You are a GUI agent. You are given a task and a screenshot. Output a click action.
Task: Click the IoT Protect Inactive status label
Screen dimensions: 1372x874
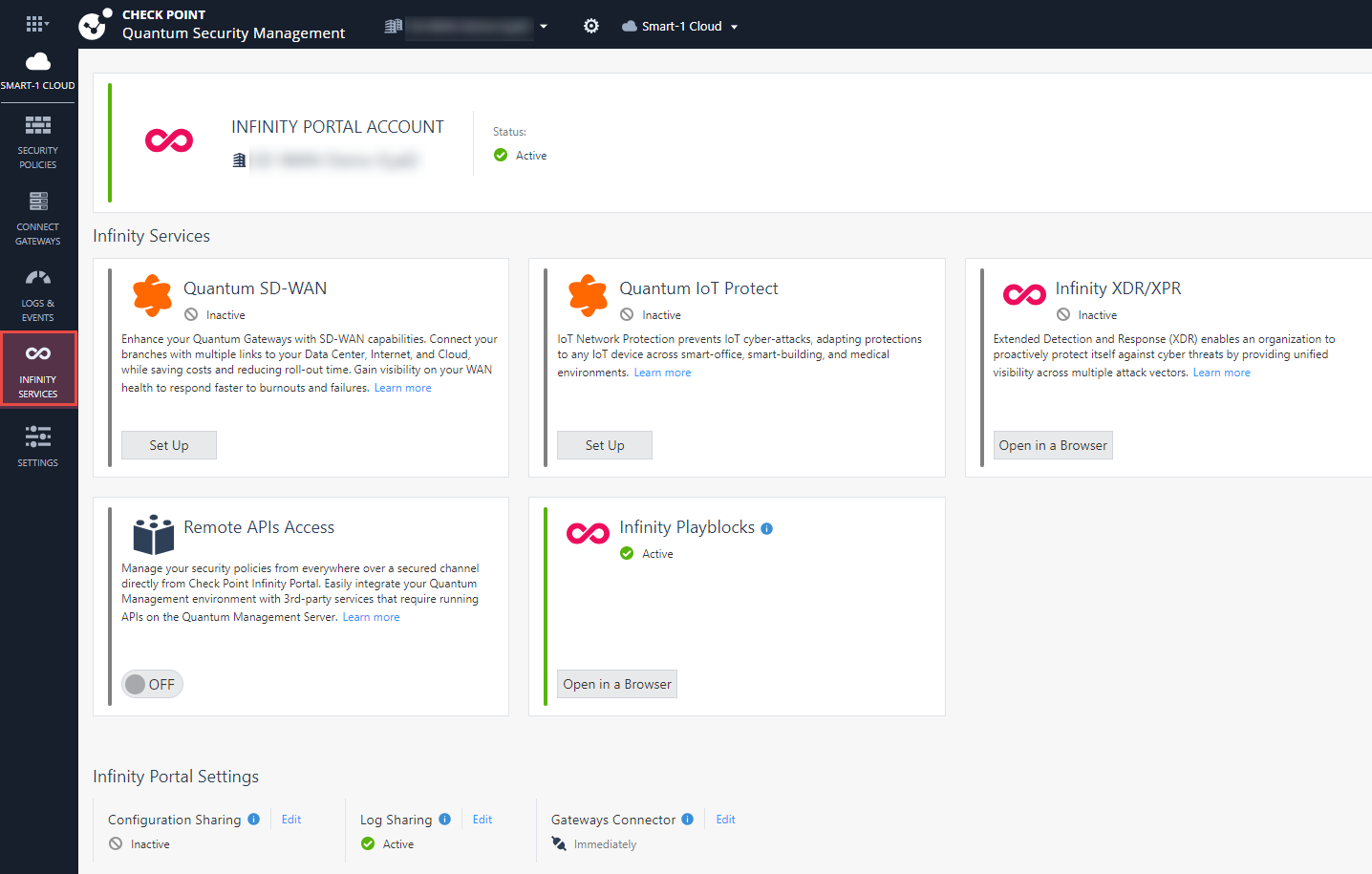[x=661, y=315]
